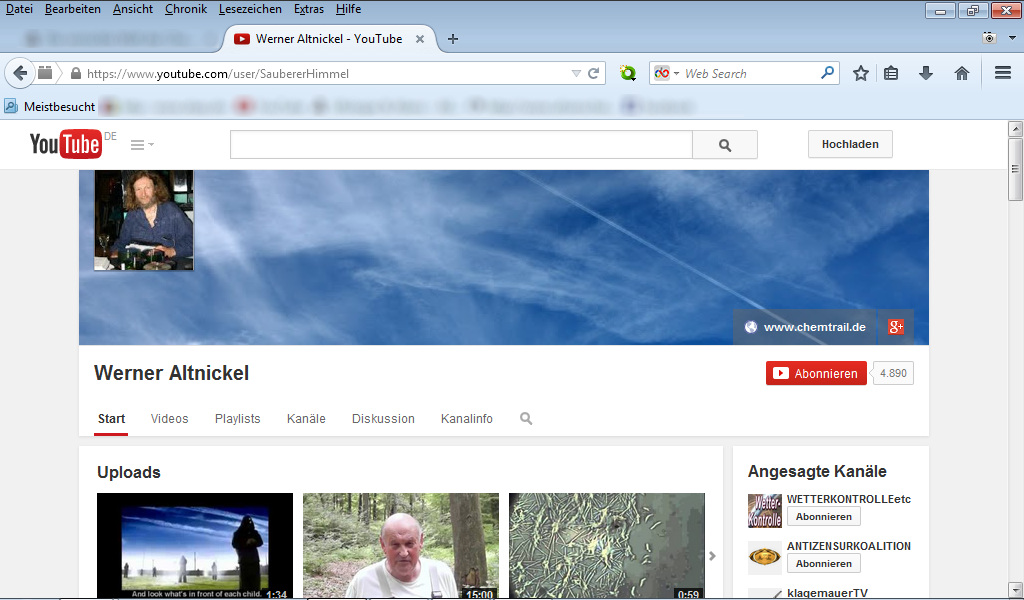Open the Uploads section heading
The height and width of the screenshot is (600, 1024).
click(x=129, y=472)
